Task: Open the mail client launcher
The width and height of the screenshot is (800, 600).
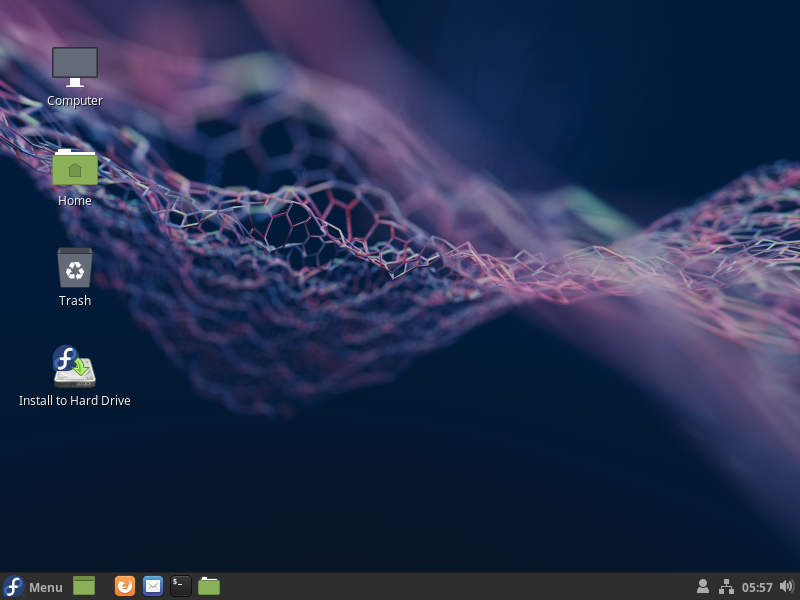Action: pos(153,586)
